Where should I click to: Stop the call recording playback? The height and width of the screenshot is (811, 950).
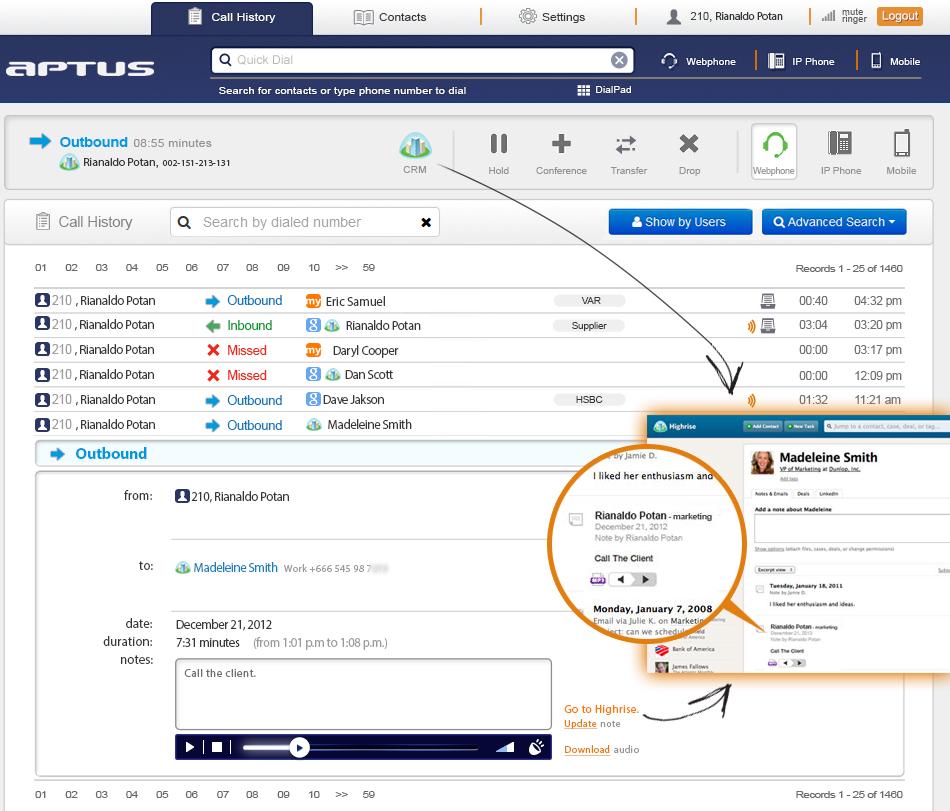(x=216, y=747)
